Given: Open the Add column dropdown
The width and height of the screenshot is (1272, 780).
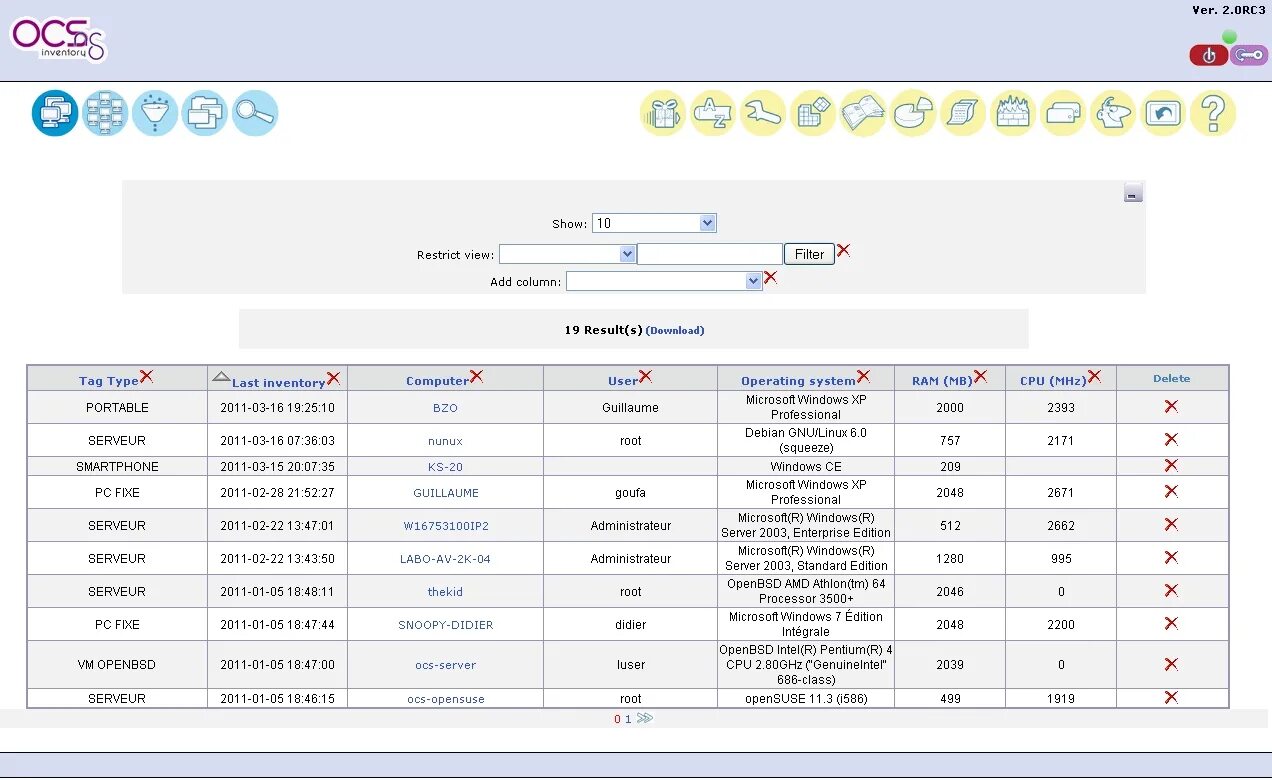Looking at the screenshot, I should point(664,281).
